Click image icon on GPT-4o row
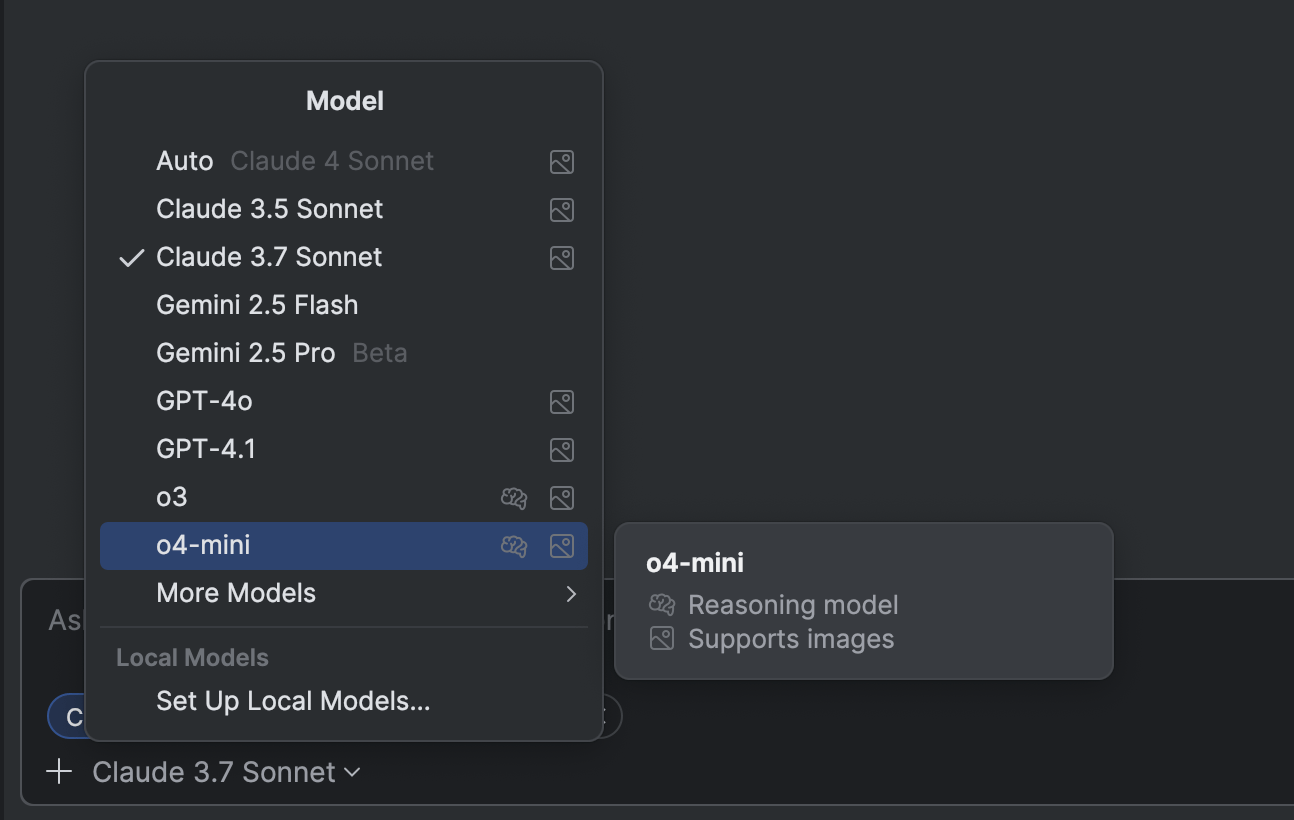Image resolution: width=1294 pixels, height=820 pixels. pyautogui.click(x=562, y=402)
